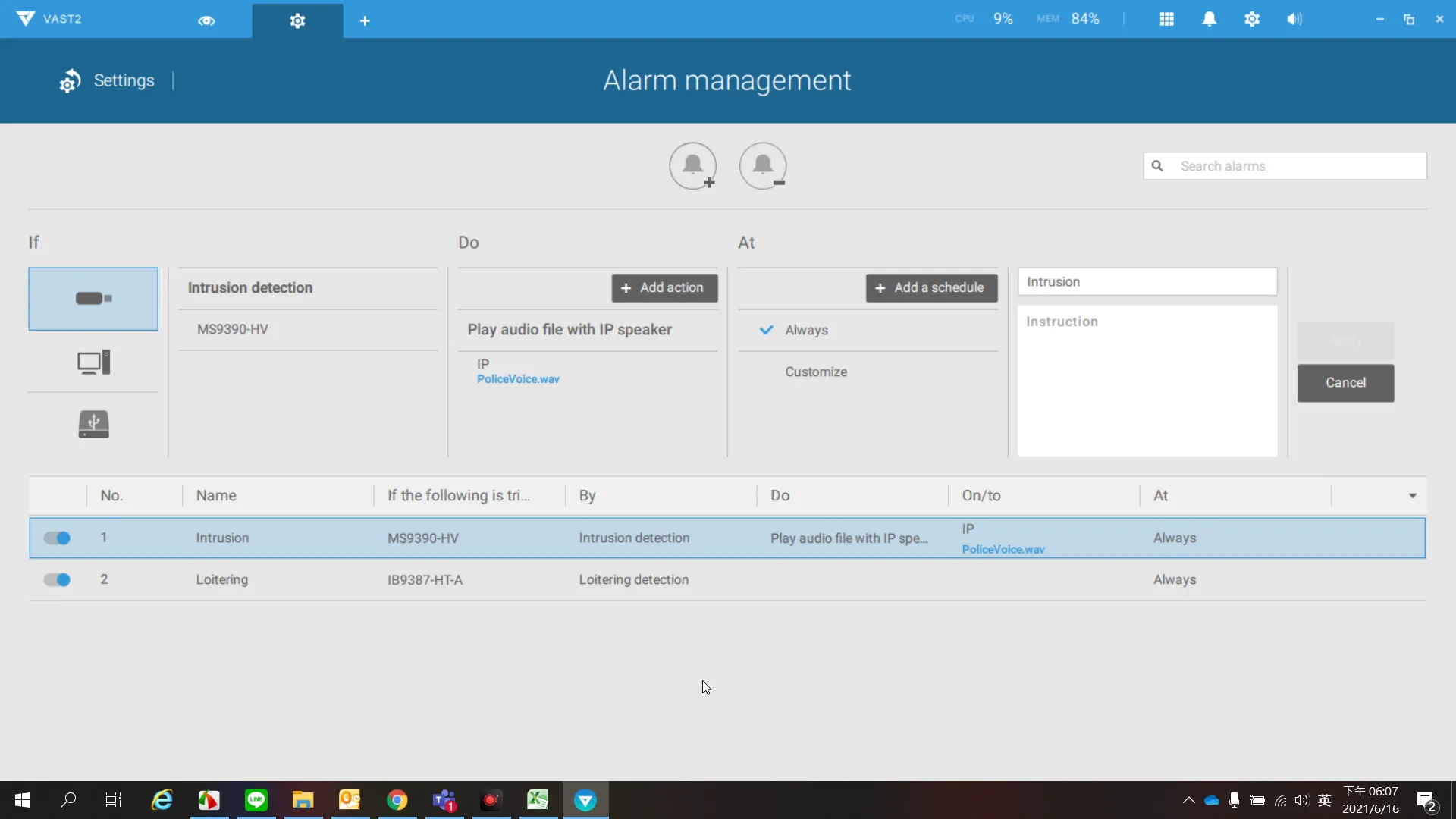Click the Search alarms field
Screen dimensions: 1456x819
[x=1297, y=166]
